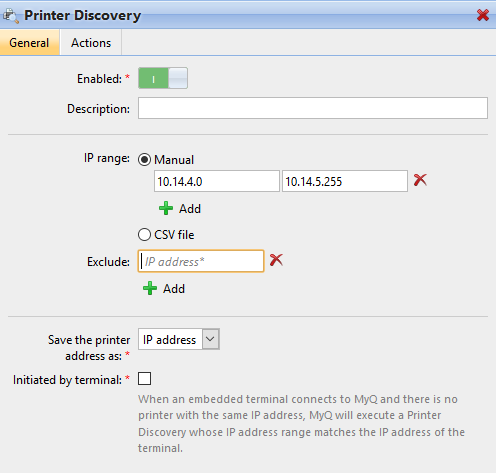This screenshot has height=473, width=496.
Task: Click the Add label under the IP range row
Action: coord(190,209)
